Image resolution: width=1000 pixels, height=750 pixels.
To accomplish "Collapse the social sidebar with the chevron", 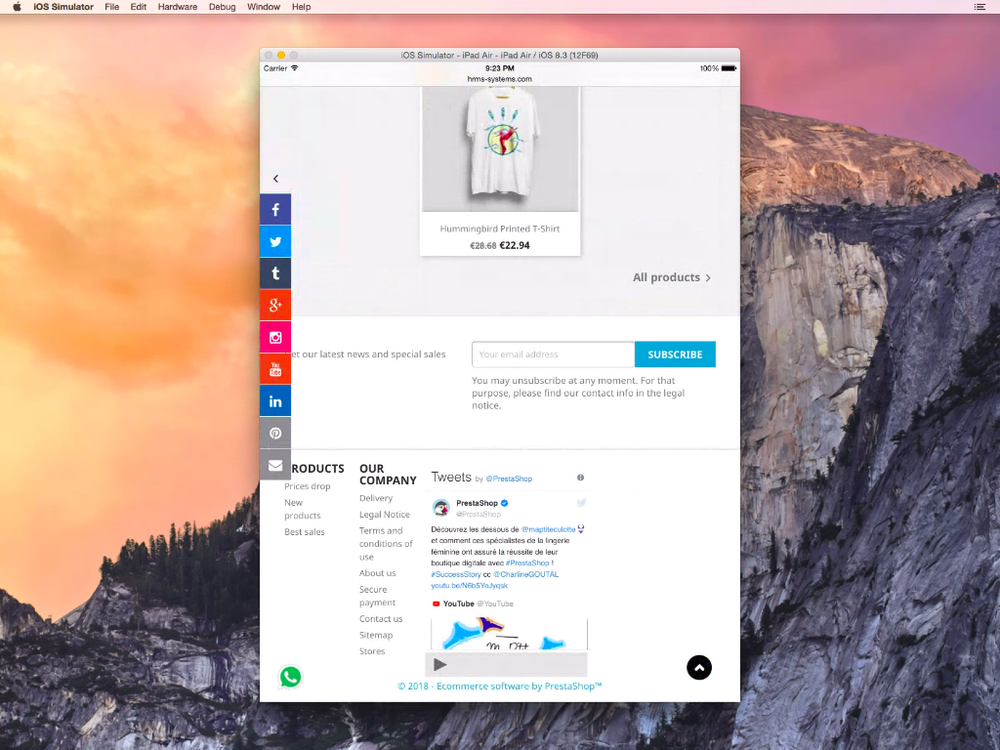I will coord(276,179).
